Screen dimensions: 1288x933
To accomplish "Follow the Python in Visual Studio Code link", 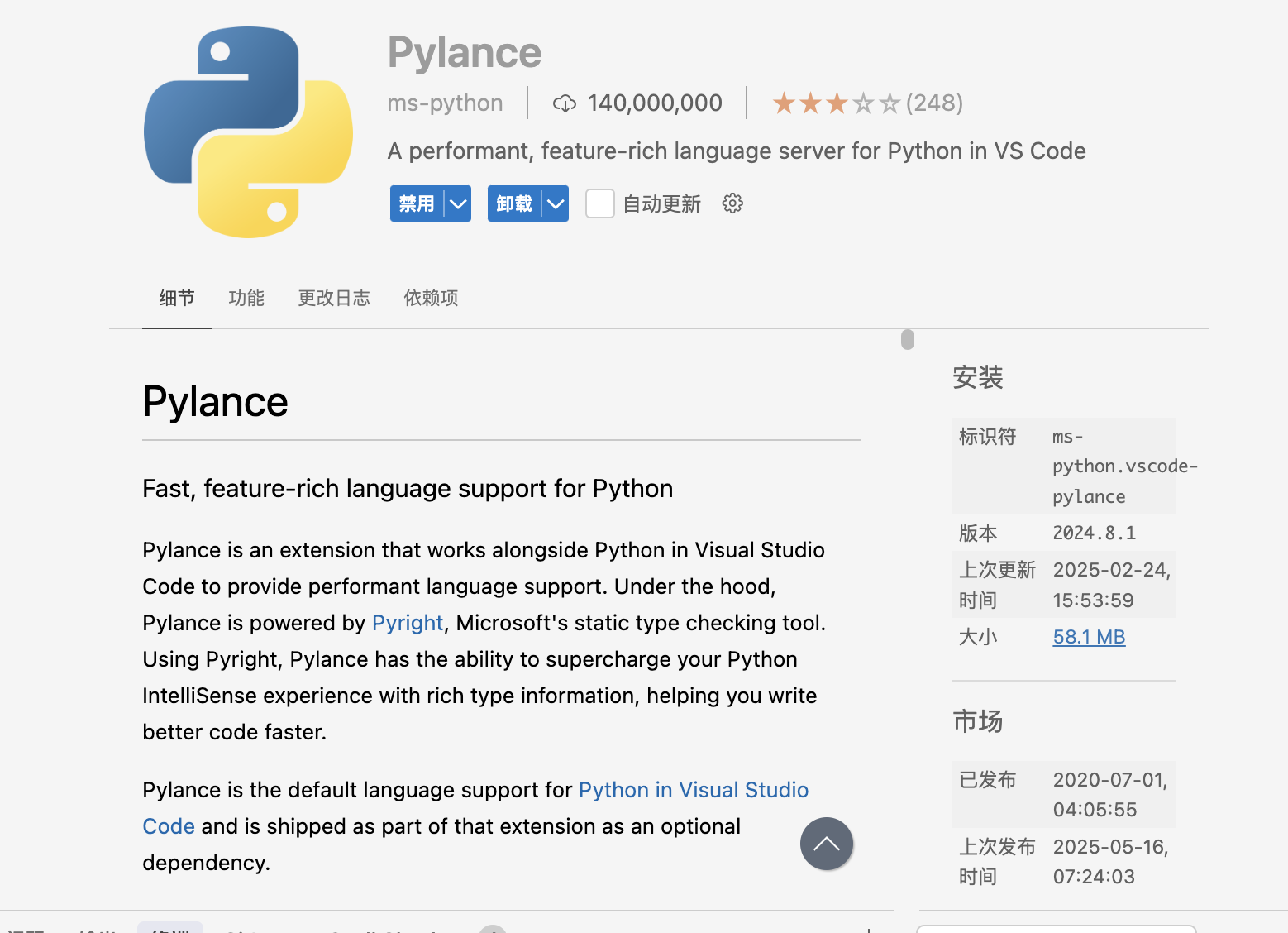I will 693,790.
